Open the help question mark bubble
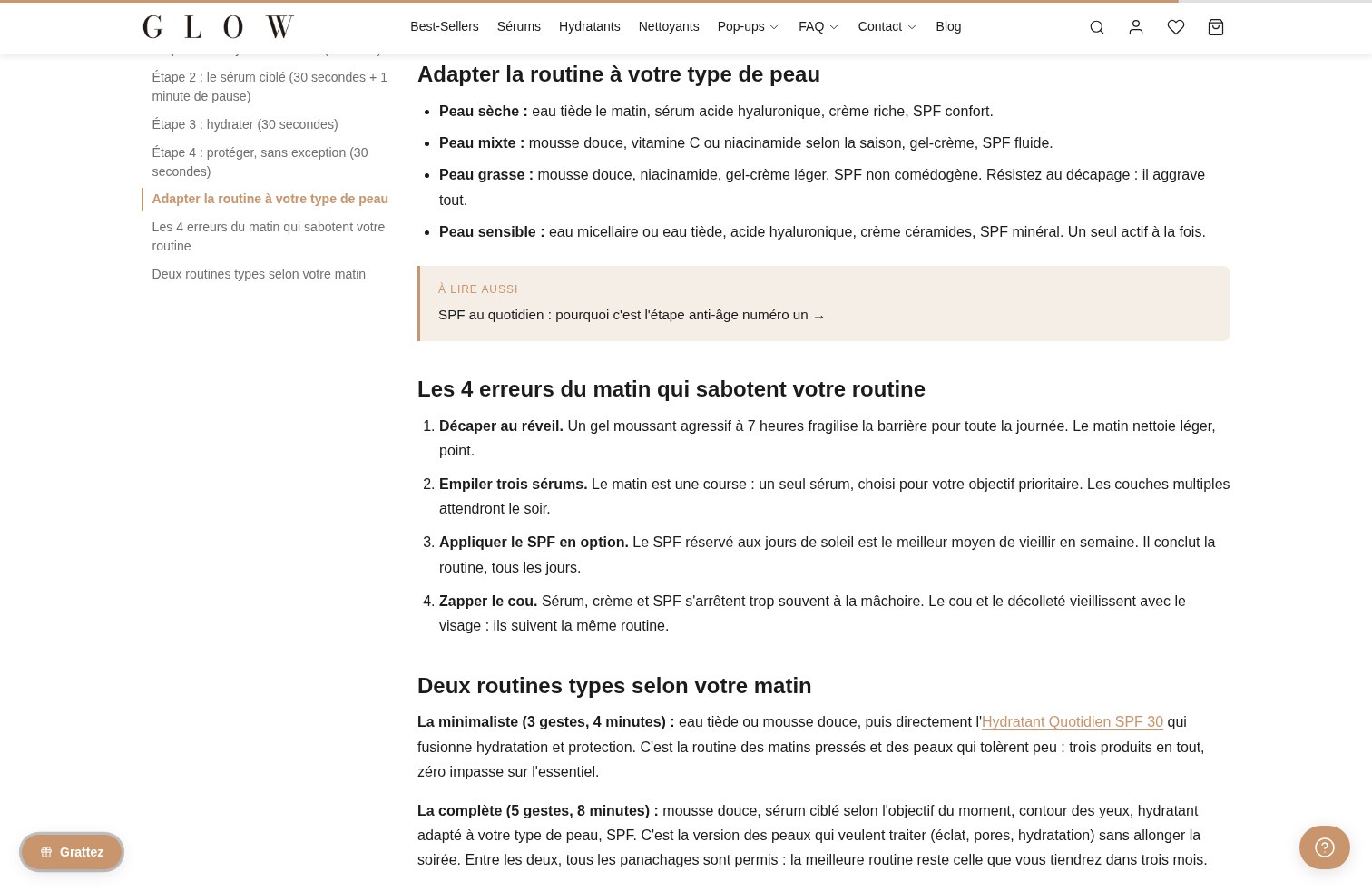This screenshot has height=891, width=1372. click(1325, 847)
